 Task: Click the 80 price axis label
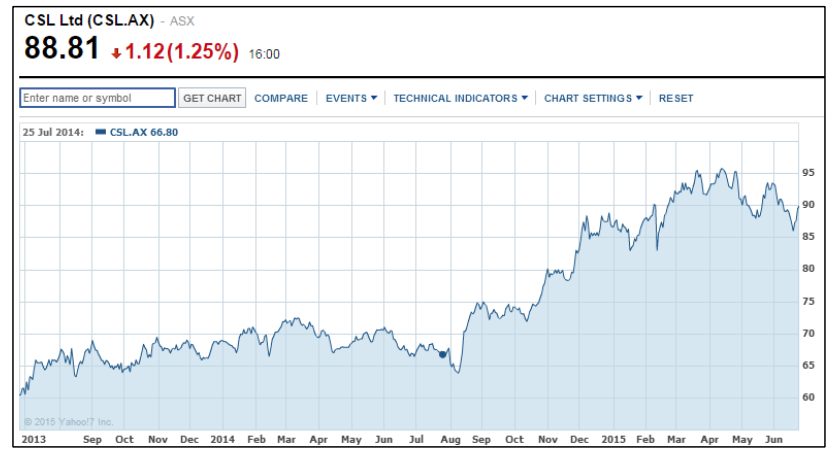click(808, 269)
